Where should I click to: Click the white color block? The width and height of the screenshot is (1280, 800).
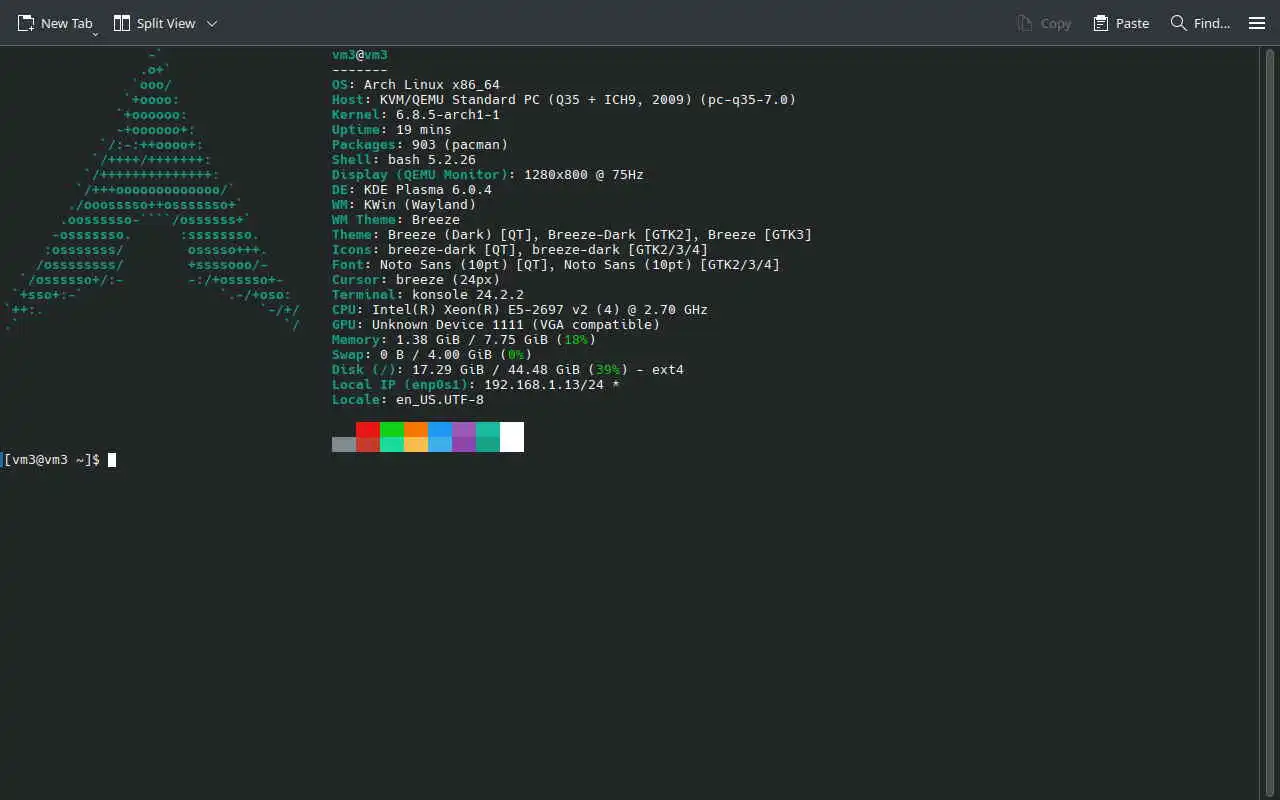tap(512, 437)
